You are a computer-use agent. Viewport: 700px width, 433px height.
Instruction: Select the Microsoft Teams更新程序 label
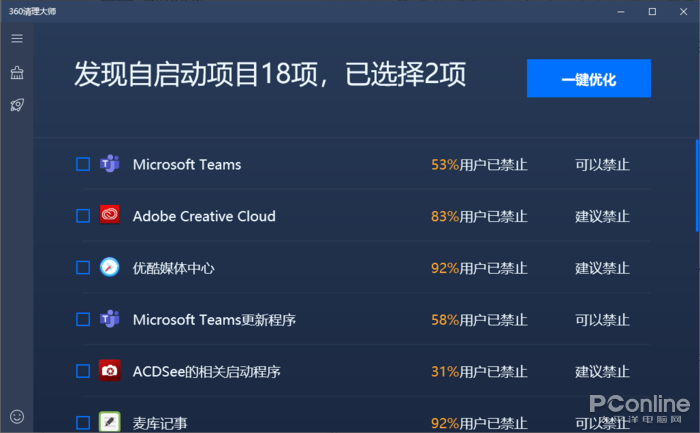click(x=214, y=320)
